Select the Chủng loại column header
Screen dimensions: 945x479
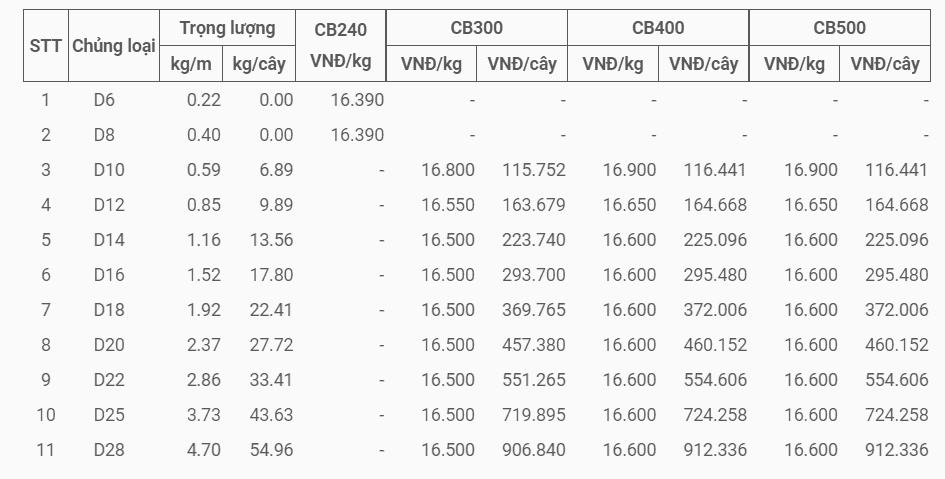pos(114,46)
